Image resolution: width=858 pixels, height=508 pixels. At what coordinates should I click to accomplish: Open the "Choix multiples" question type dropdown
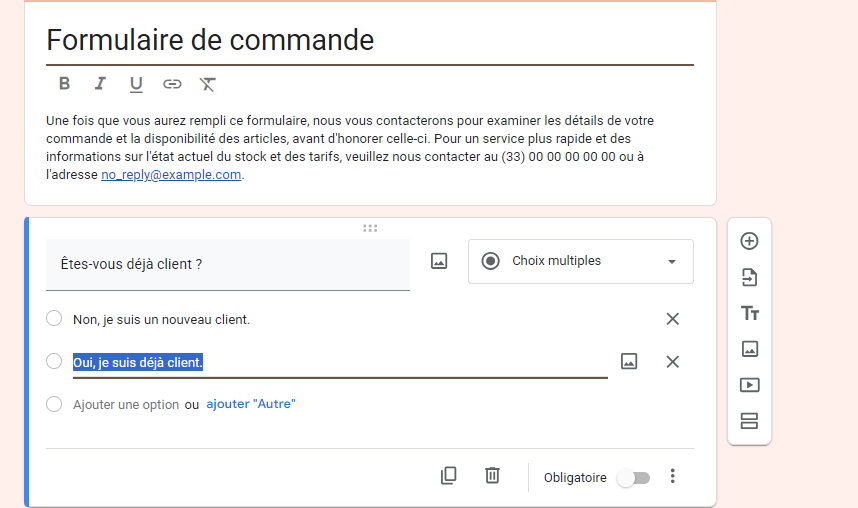coord(580,261)
